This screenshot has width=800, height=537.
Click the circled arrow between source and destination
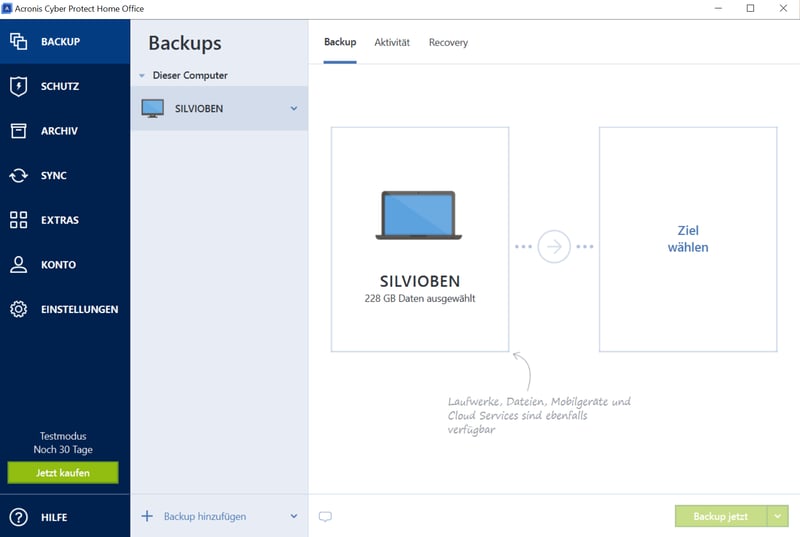coord(554,246)
